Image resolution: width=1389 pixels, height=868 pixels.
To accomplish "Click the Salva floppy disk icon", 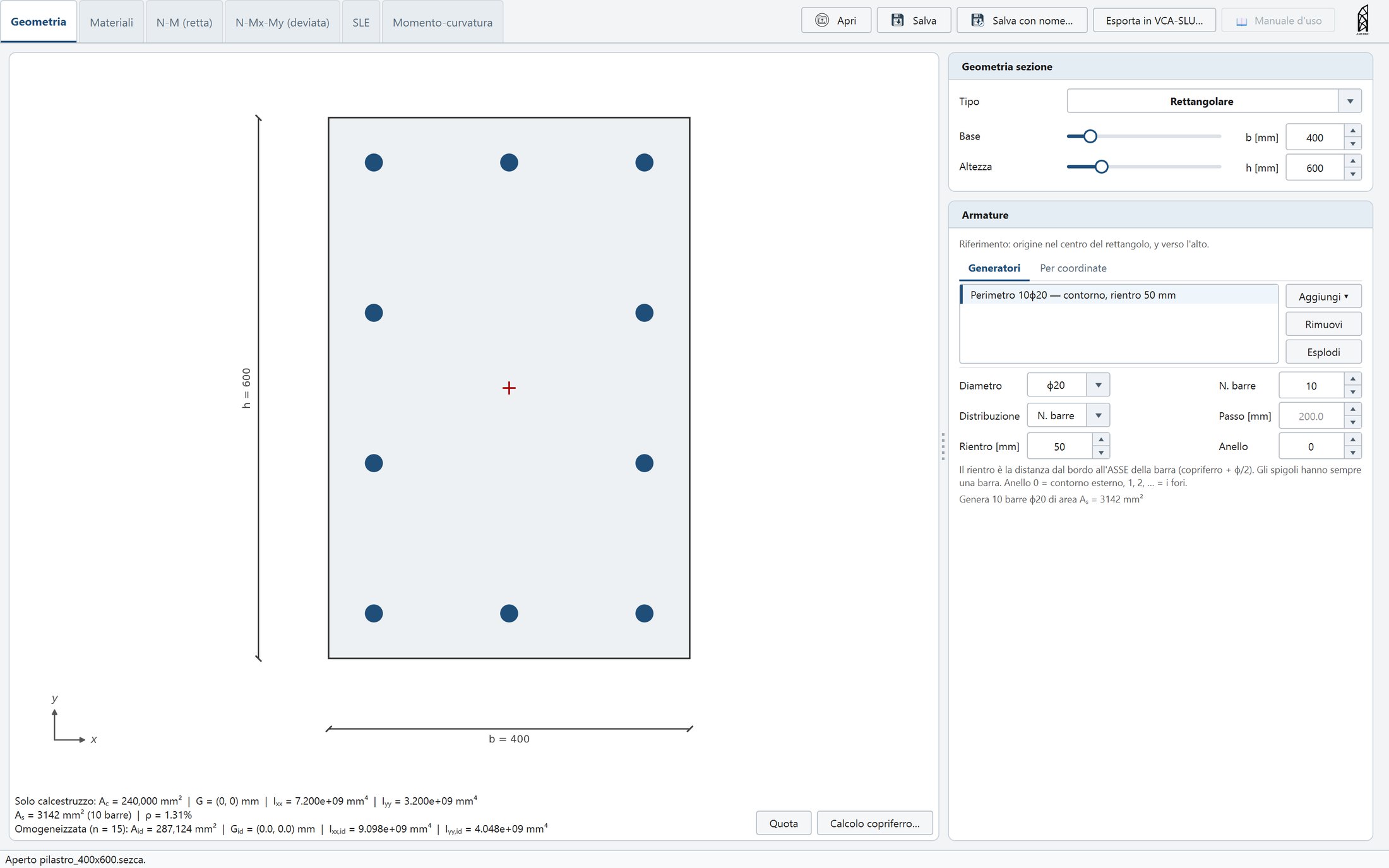I will click(897, 20).
